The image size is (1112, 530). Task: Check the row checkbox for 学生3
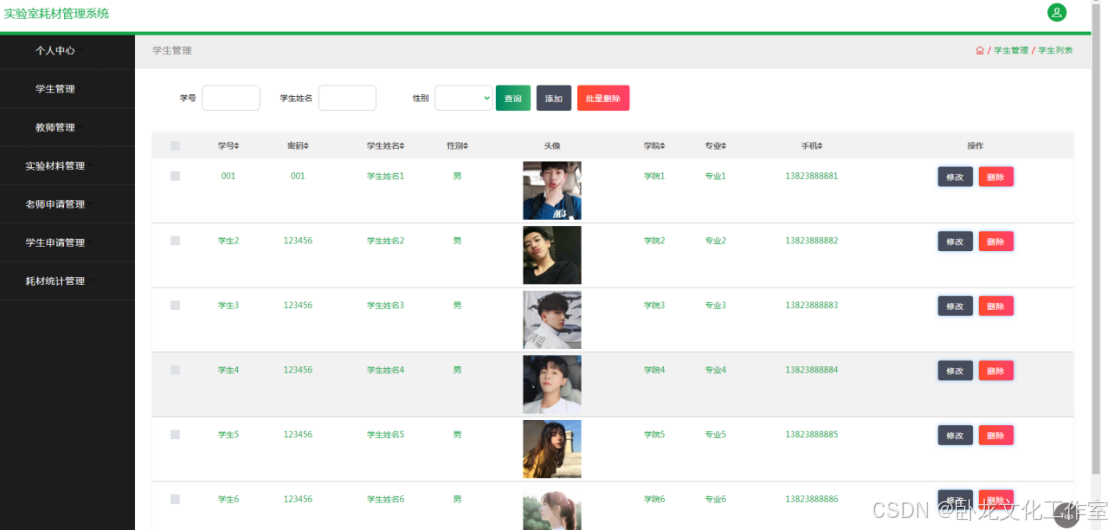pos(175,306)
